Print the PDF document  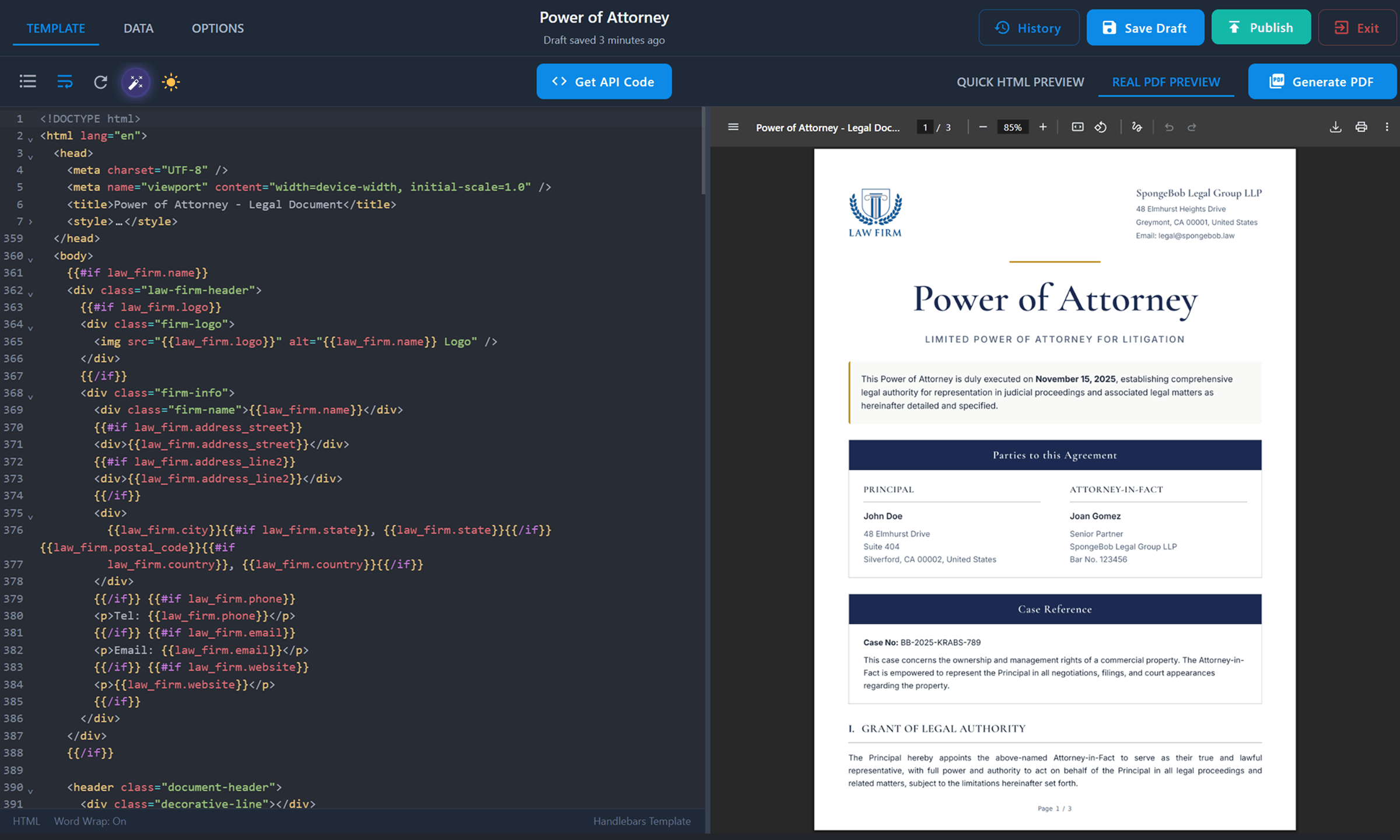tap(1361, 127)
